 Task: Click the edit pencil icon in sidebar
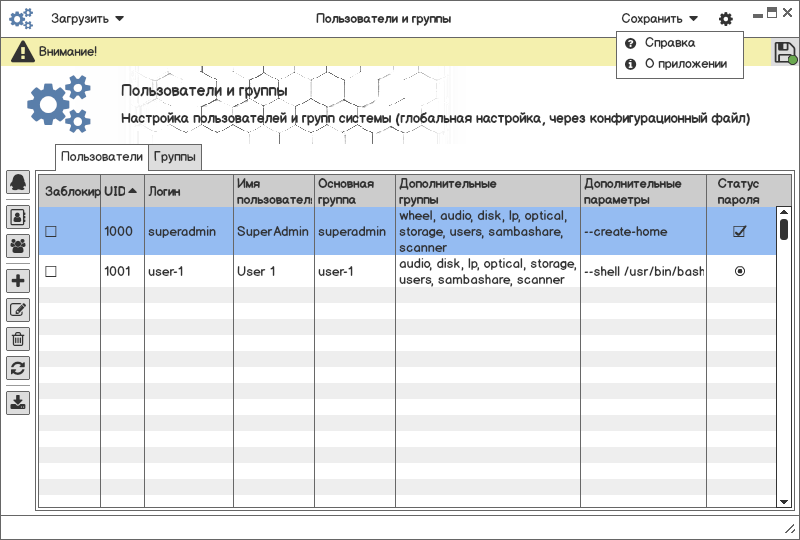[x=18, y=310]
